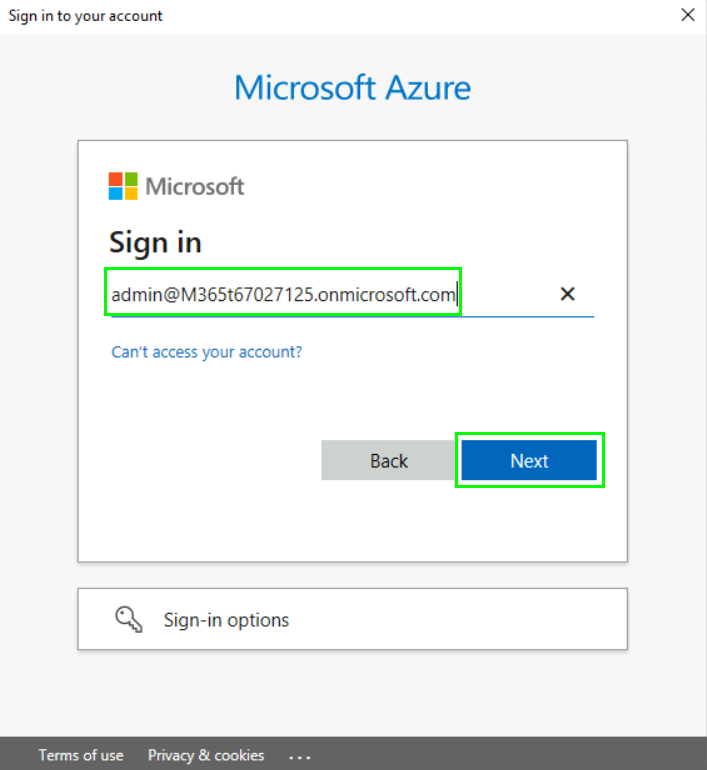This screenshot has height=770, width=707.
Task: Click empty area of dark footer bar
Action: [x=500, y=754]
